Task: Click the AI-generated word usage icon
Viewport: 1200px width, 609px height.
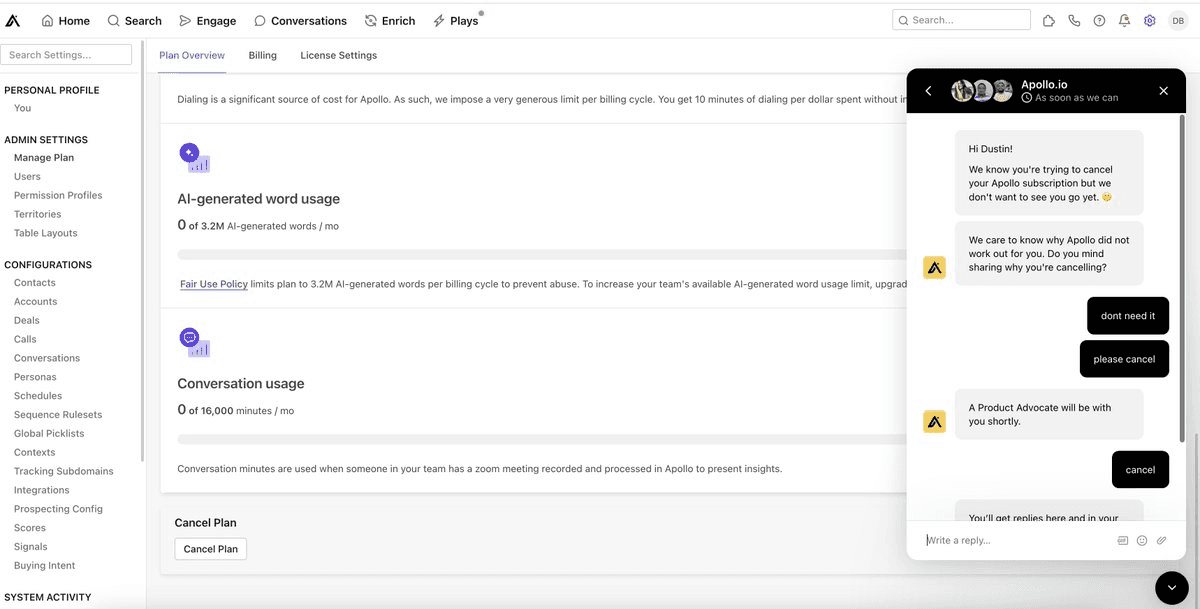Action: [x=194, y=158]
